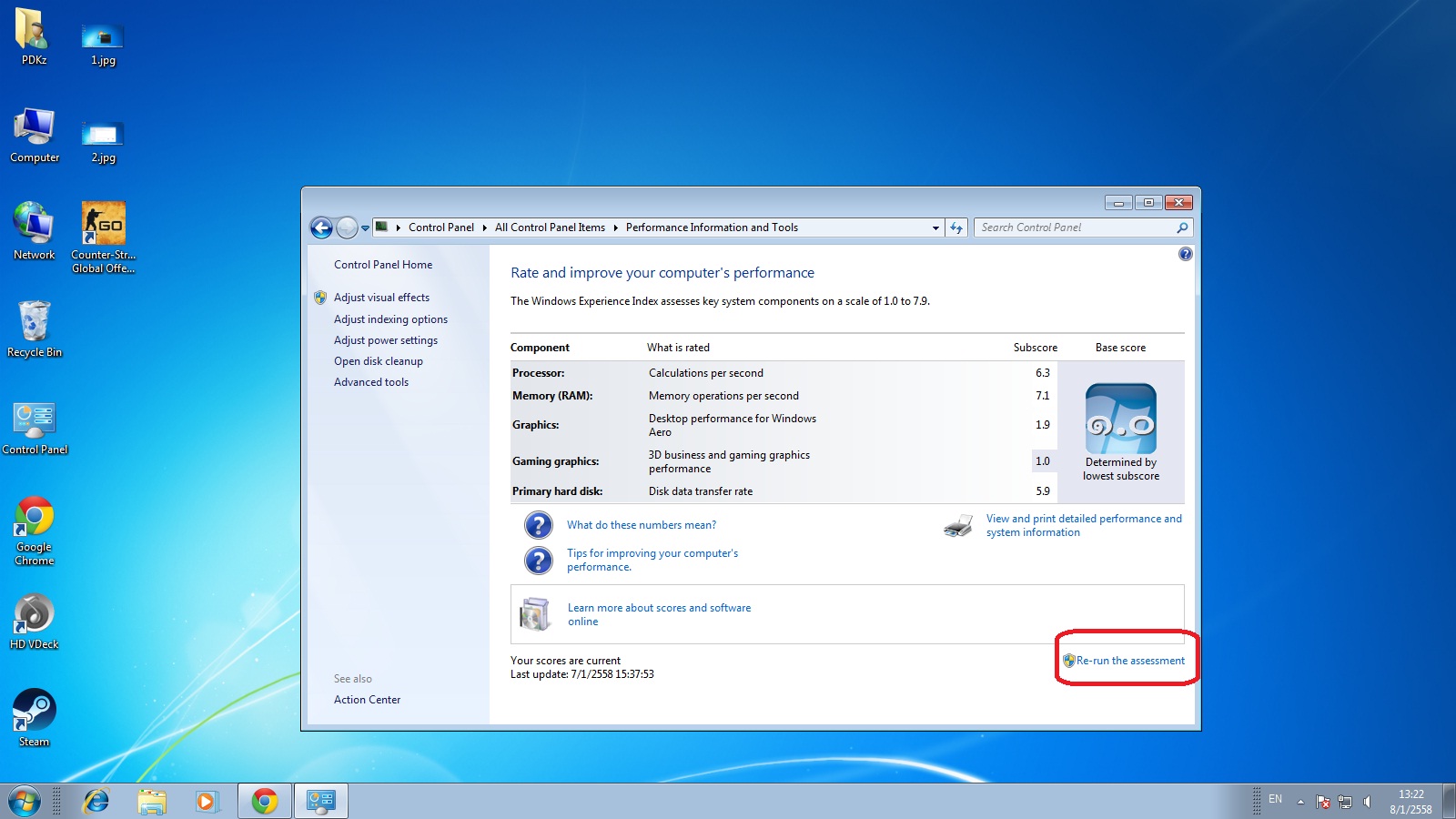The width and height of the screenshot is (1456, 819).
Task: Click the Control Panel taskbar button
Action: pos(321,802)
